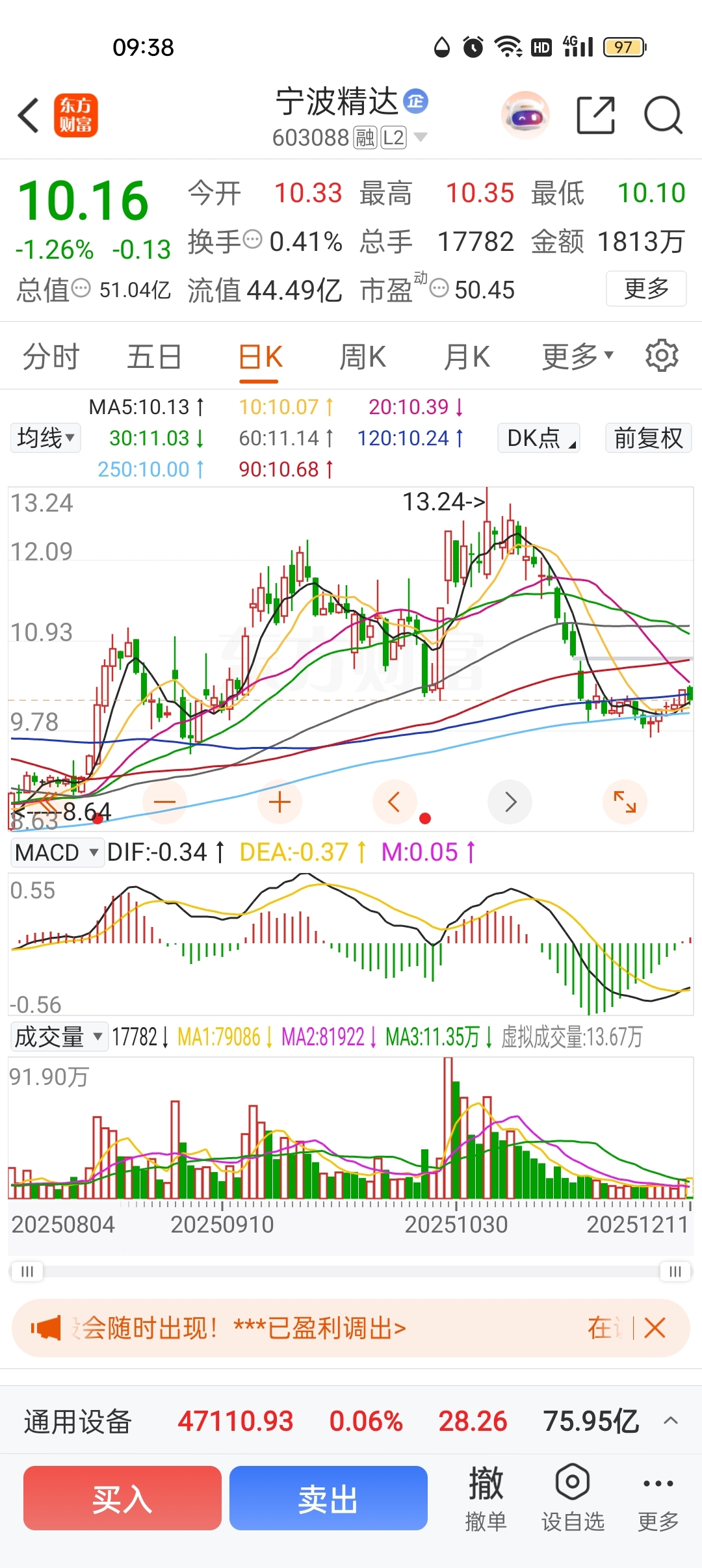The height and width of the screenshot is (1568, 702).
Task: Tap 设自选 add to watchlist icon
Action: tap(573, 1498)
